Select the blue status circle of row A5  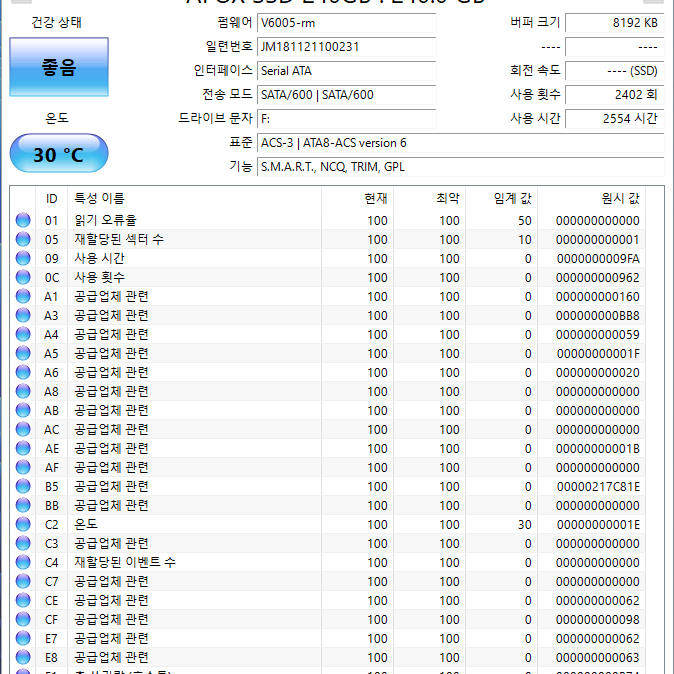point(23,353)
